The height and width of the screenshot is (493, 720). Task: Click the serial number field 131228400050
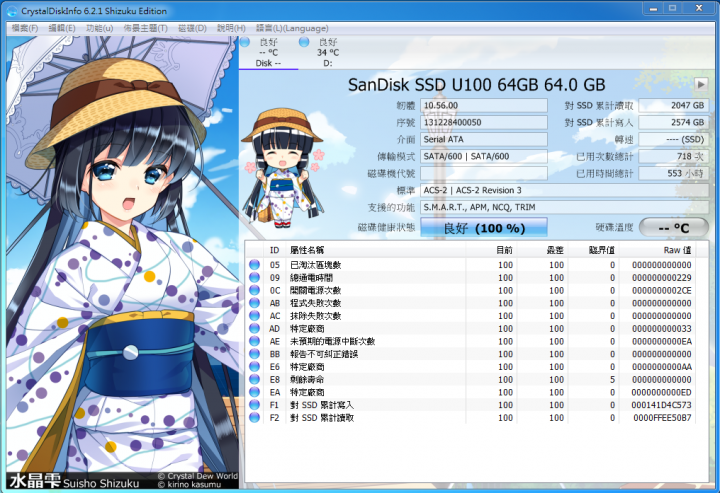(484, 123)
